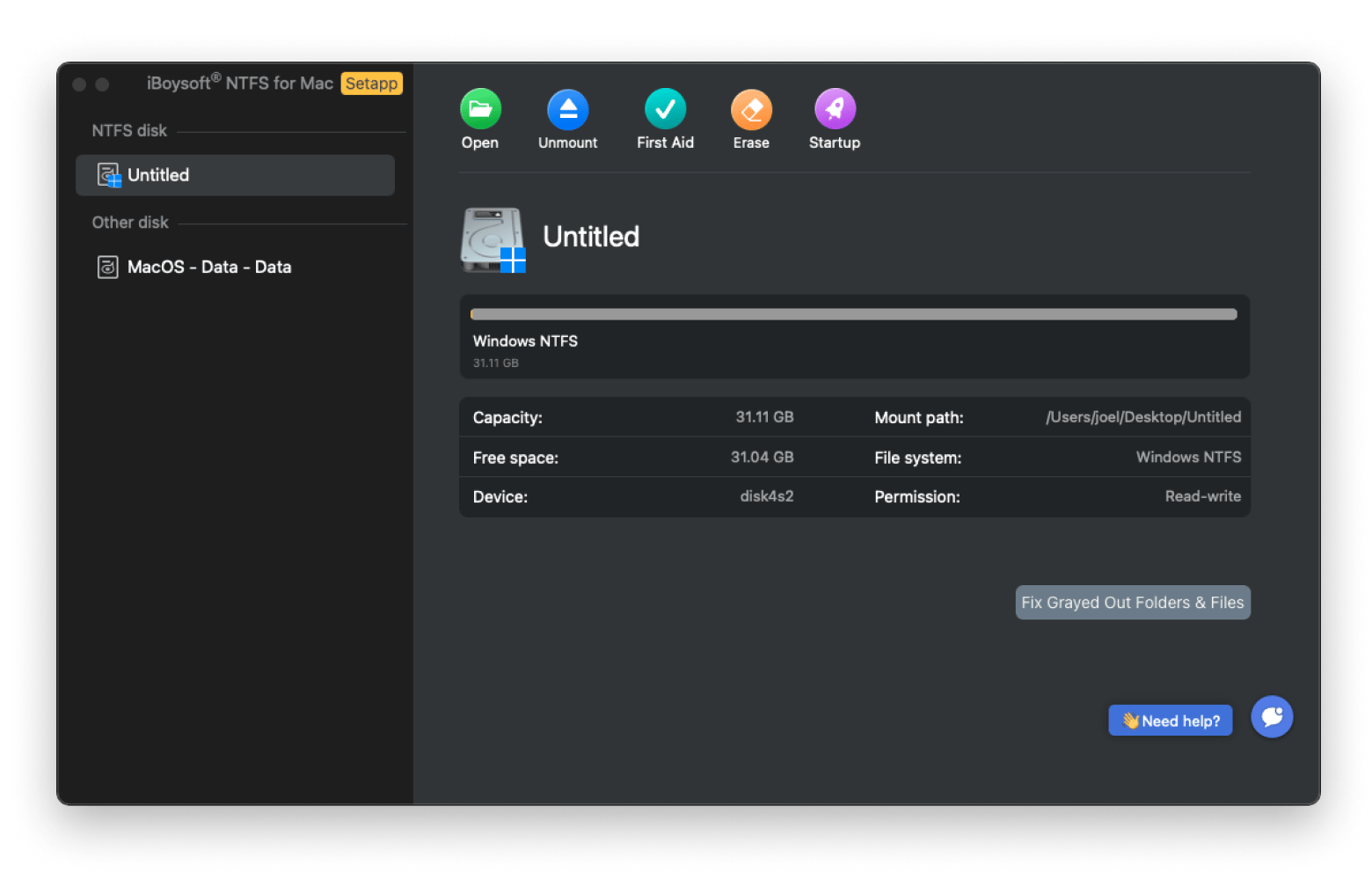
Task: Click the disk icon beside MacOS - Data - Data
Action: 107,267
